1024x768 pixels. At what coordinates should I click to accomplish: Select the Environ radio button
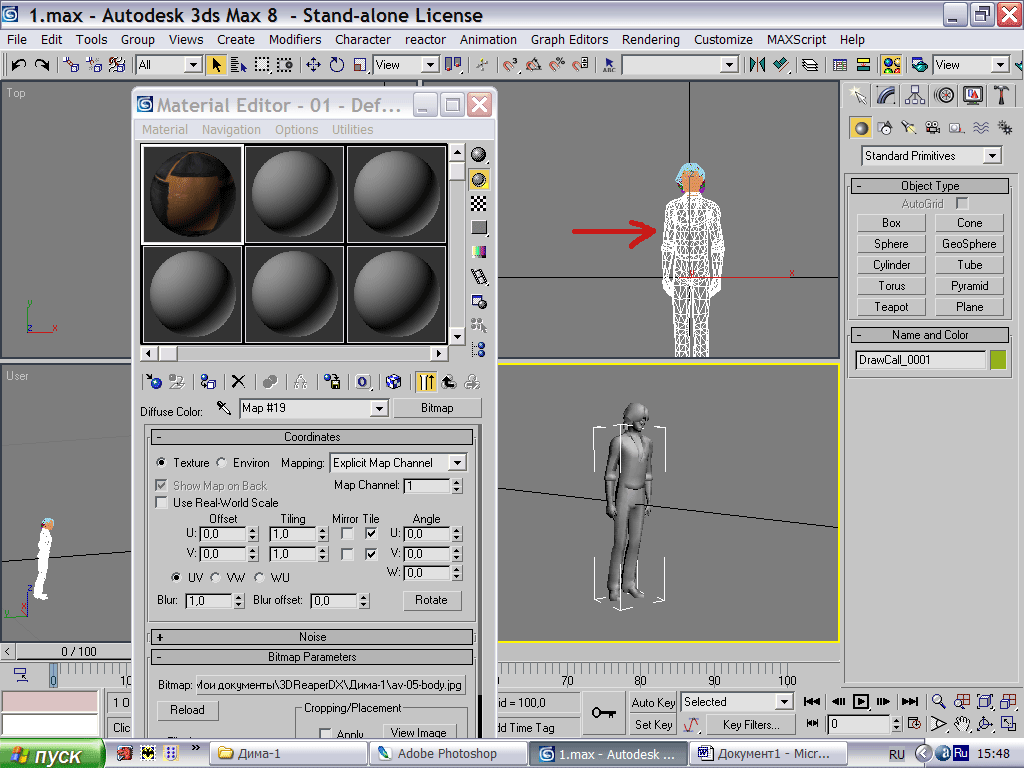(221, 462)
